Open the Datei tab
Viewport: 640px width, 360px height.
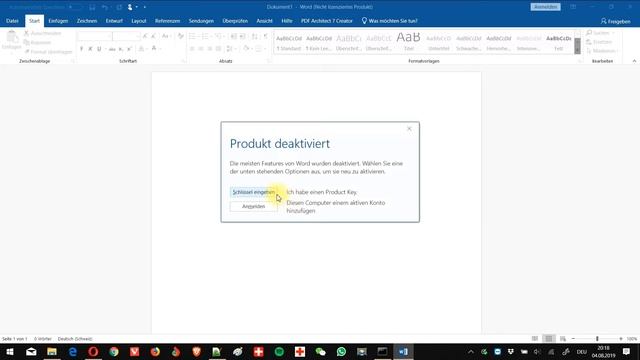12,21
